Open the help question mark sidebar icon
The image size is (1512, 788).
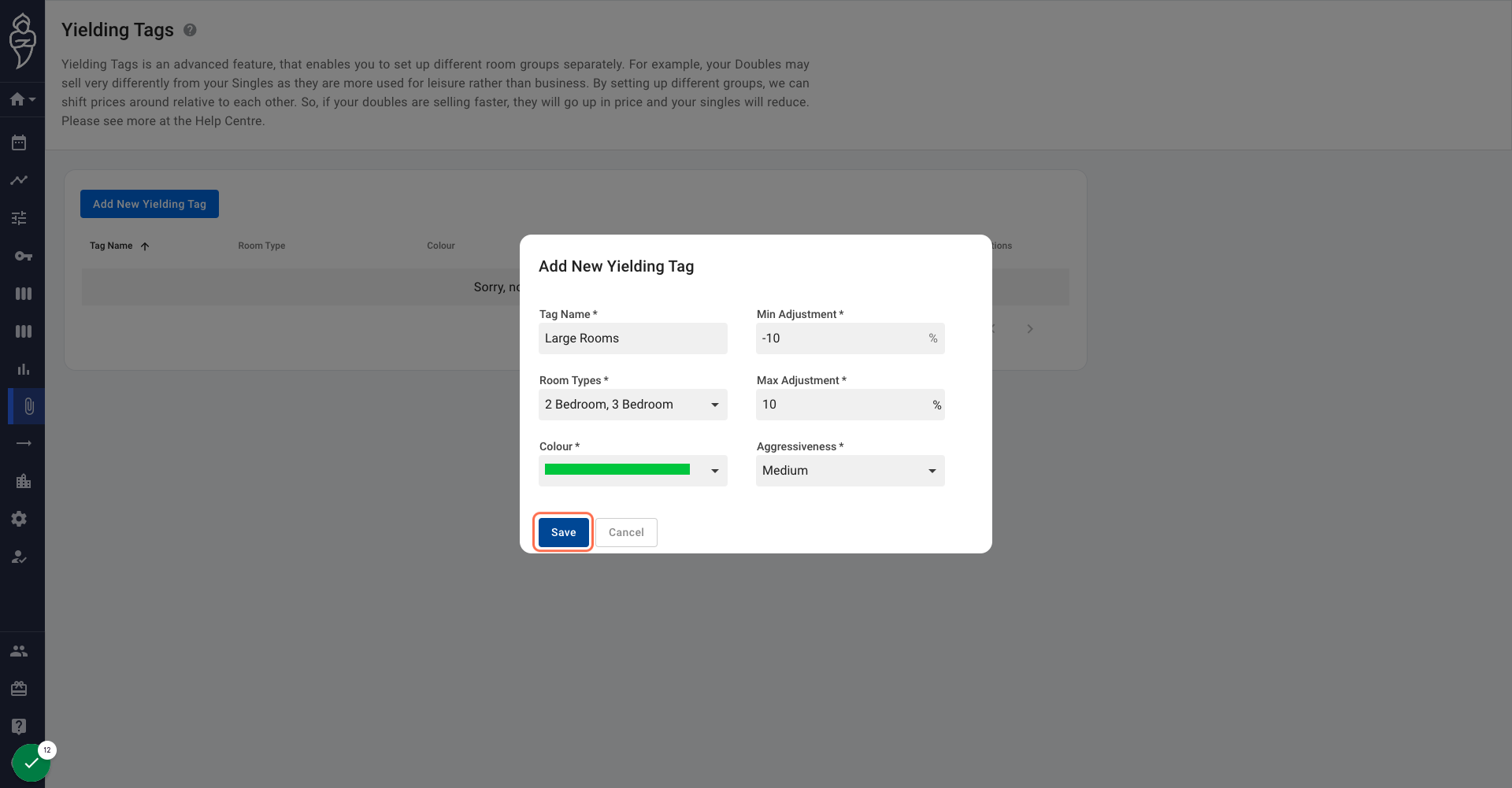click(x=20, y=727)
